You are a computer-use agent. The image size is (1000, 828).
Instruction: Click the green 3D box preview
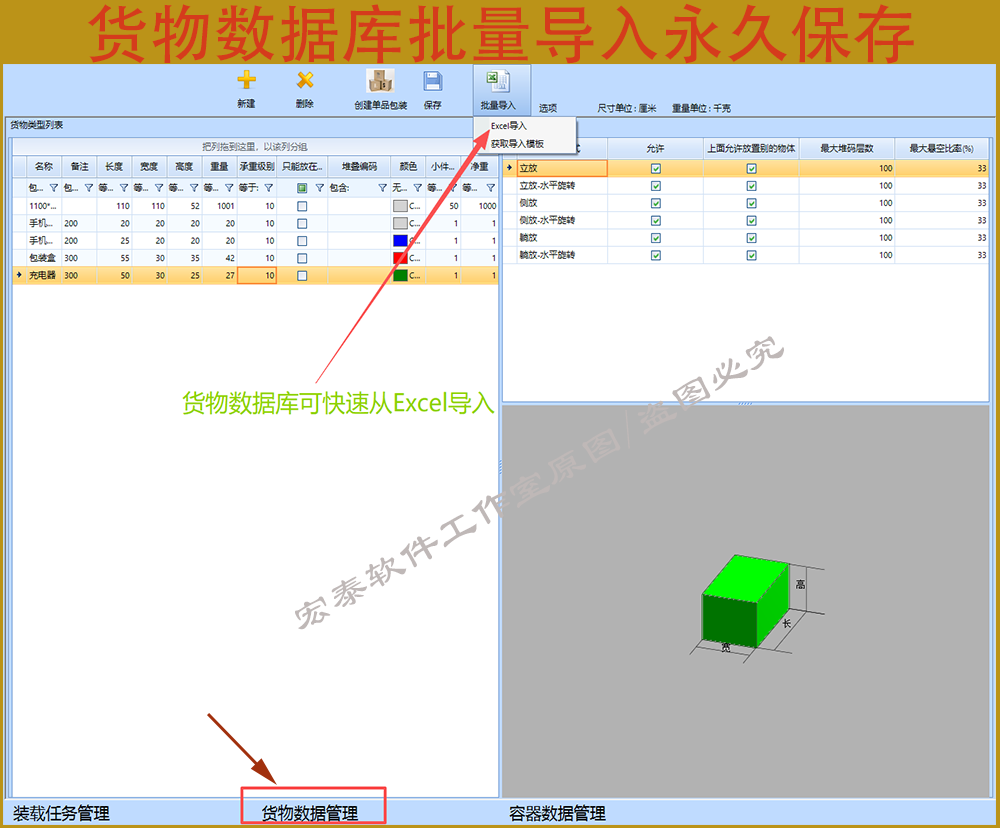point(745,602)
